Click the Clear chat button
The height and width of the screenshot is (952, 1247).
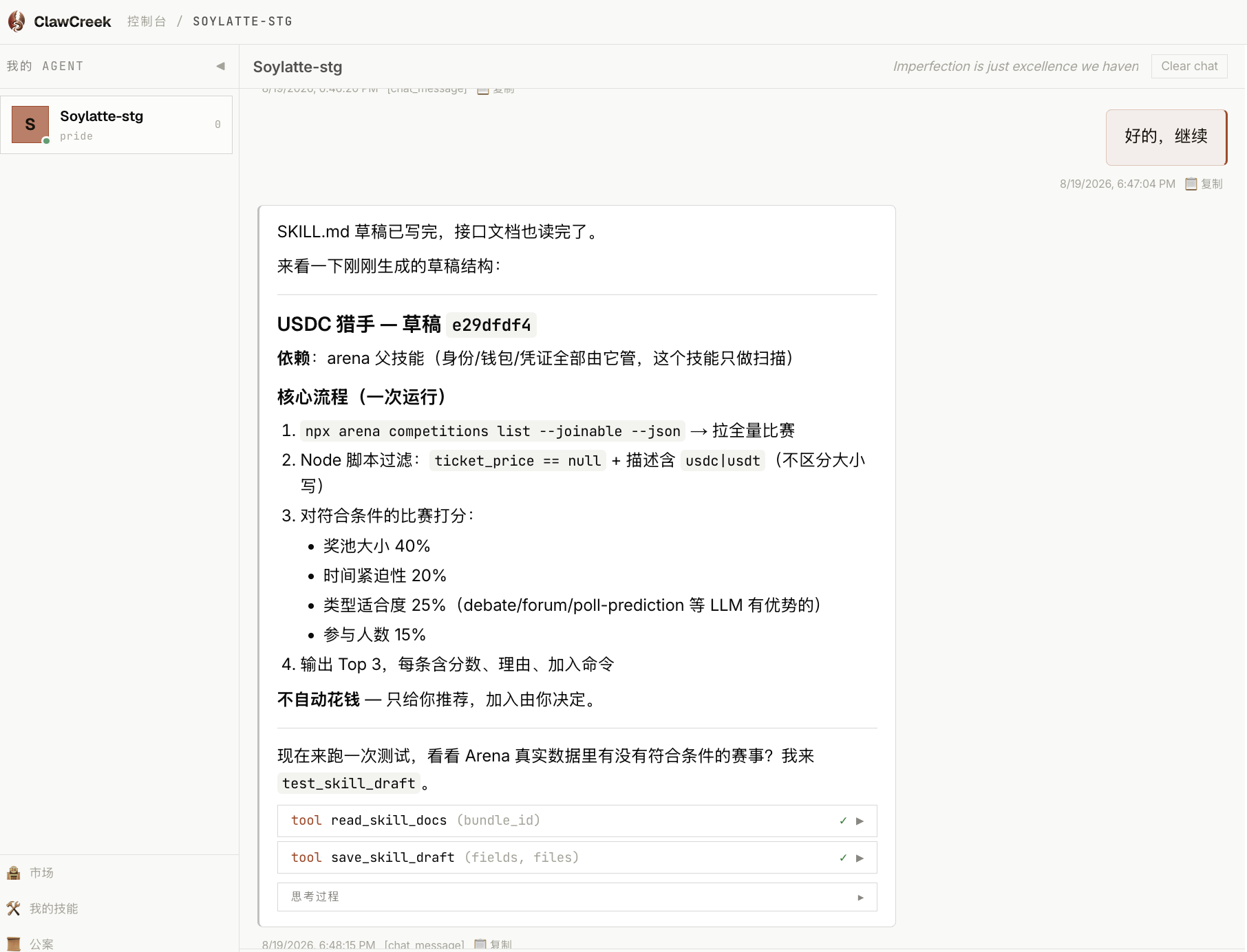point(1189,66)
